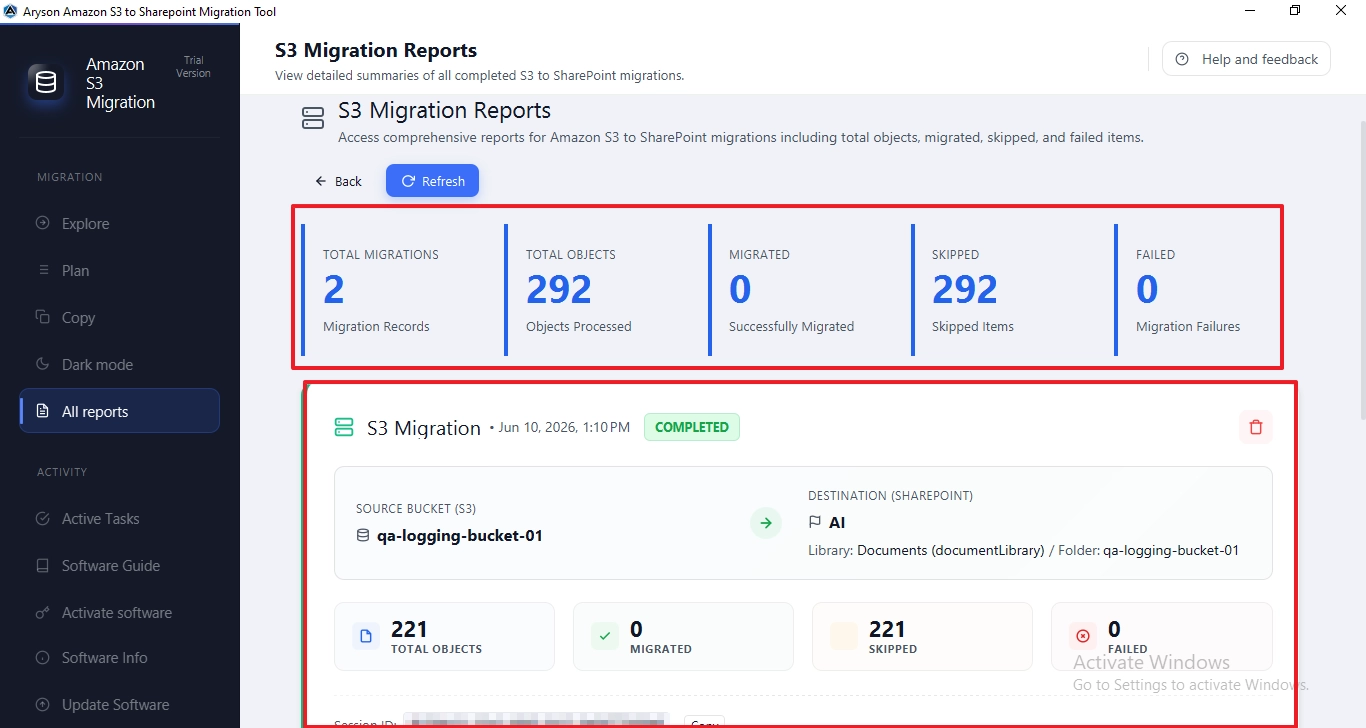This screenshot has height=728, width=1366.
Task: Open the All reports sidebar item
Action: tap(120, 411)
